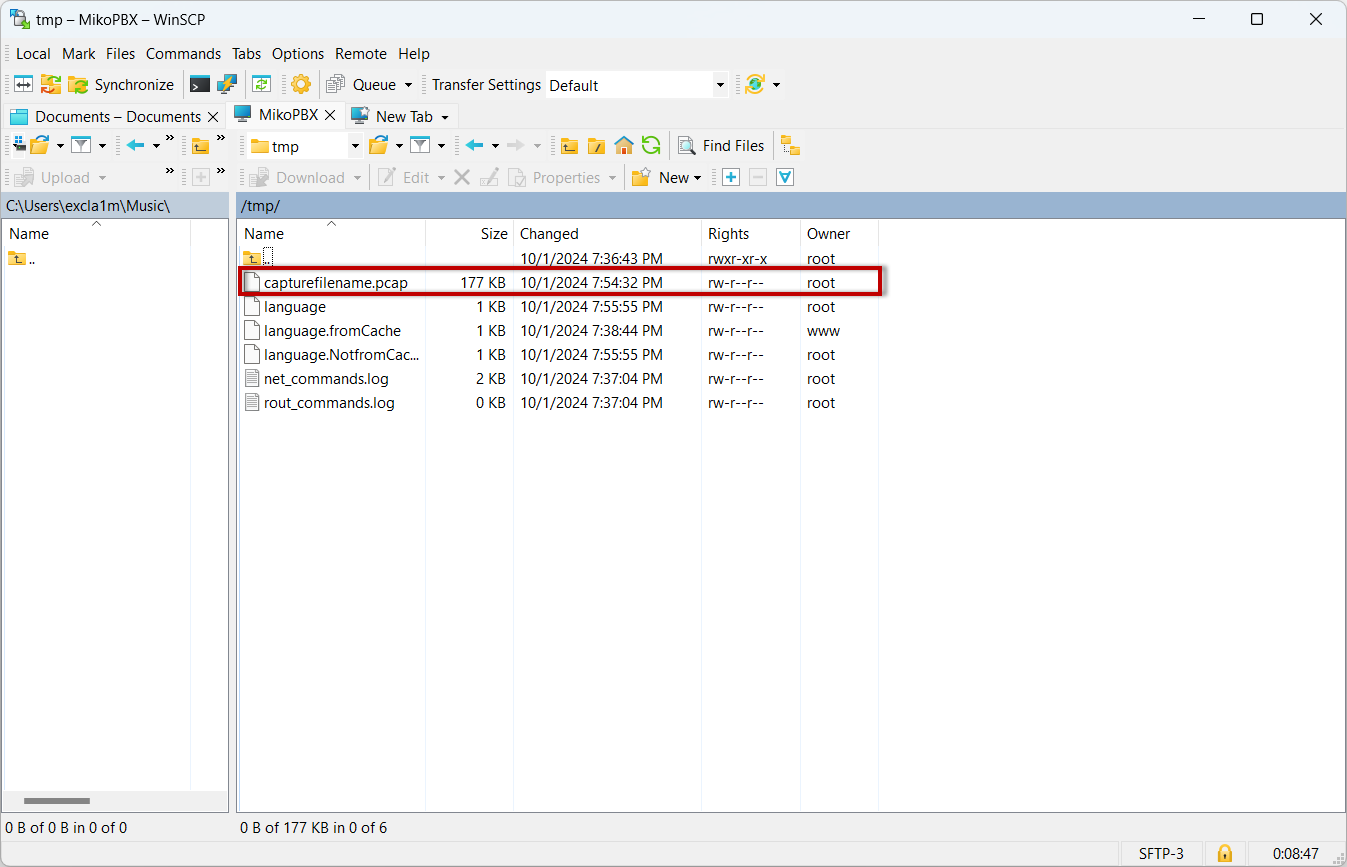1347x867 pixels.
Task: Toggle the remote directory tree panel
Action: click(791, 146)
